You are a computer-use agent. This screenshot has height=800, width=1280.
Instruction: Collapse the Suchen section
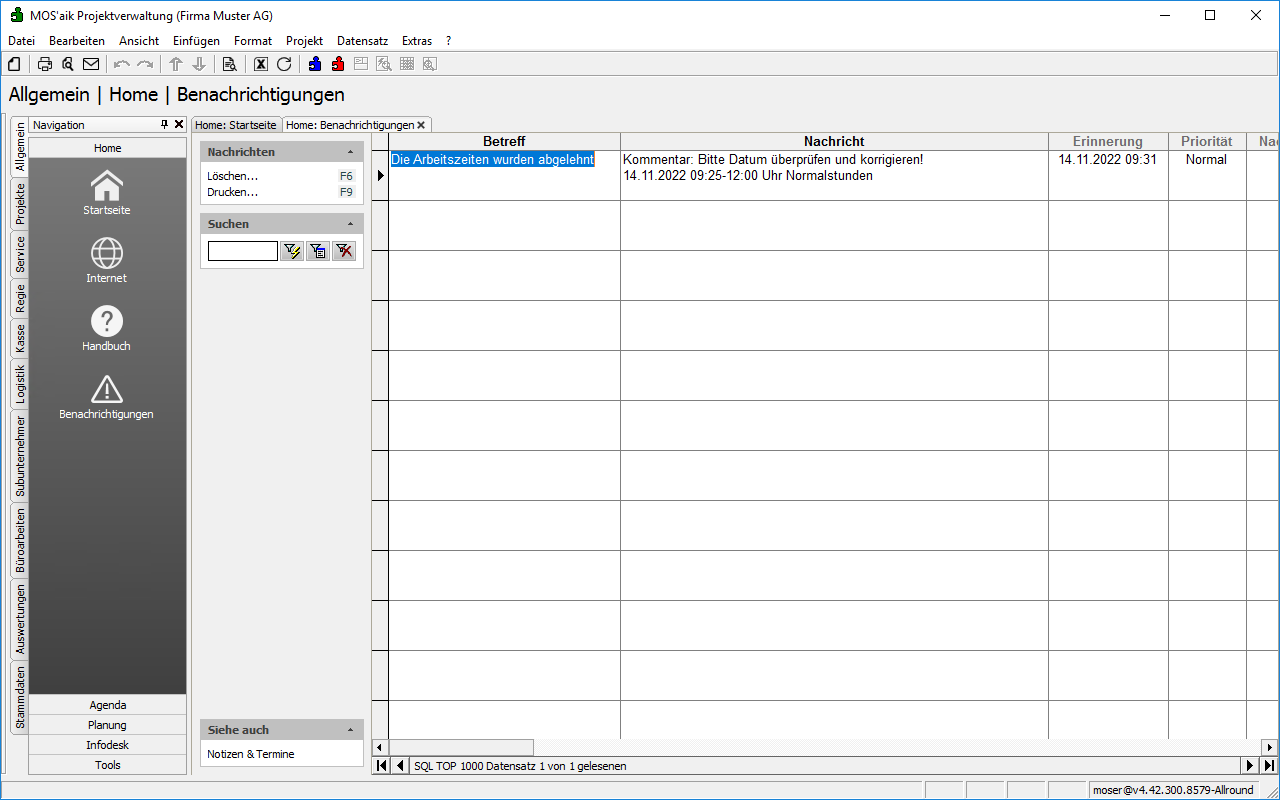(350, 224)
